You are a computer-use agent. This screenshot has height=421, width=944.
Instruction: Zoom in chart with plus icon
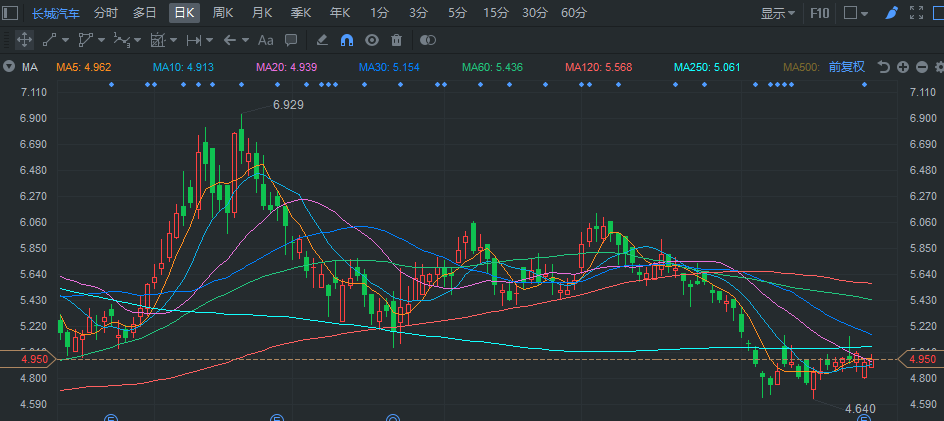pos(902,67)
